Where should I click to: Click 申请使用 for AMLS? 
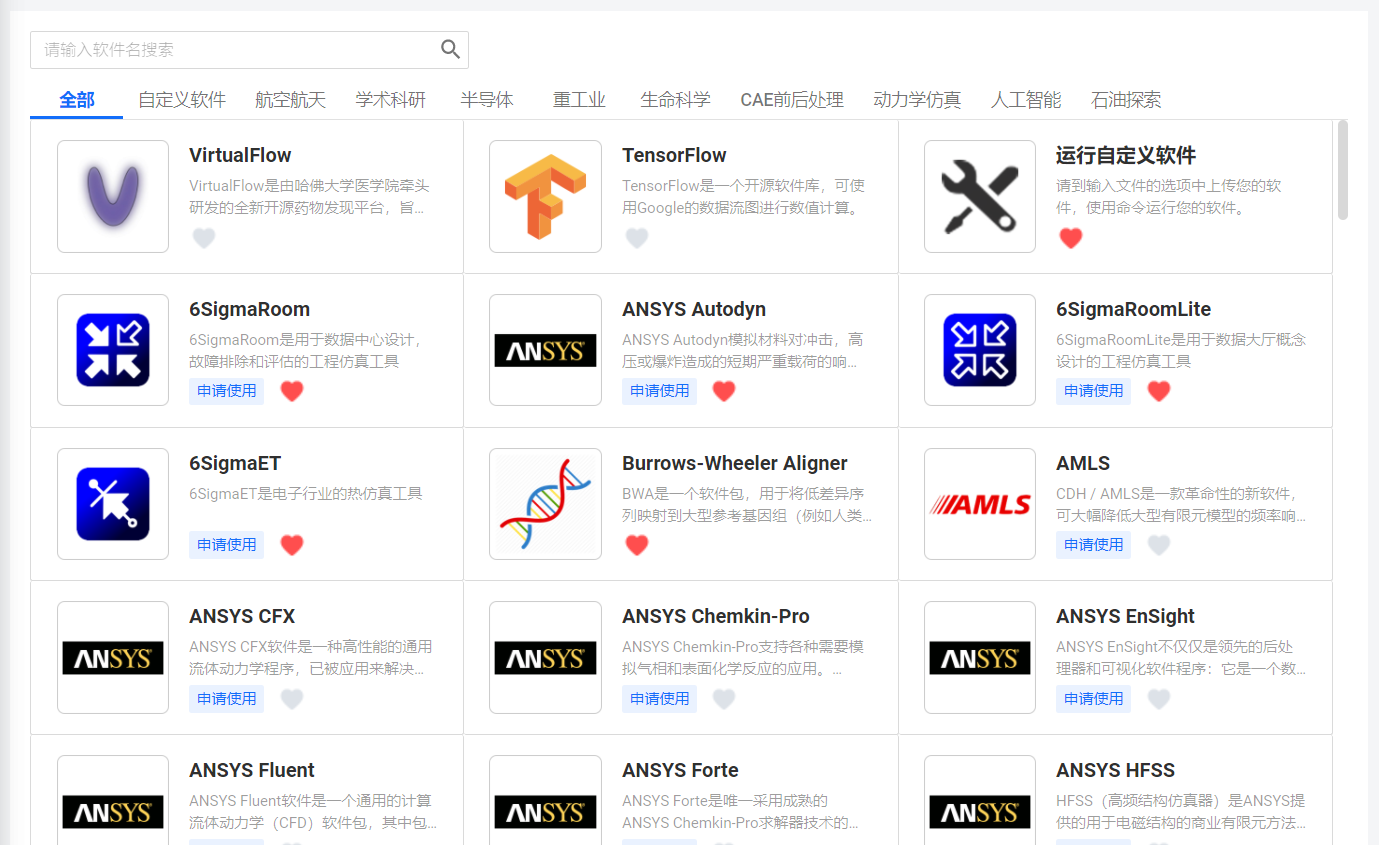[1094, 545]
